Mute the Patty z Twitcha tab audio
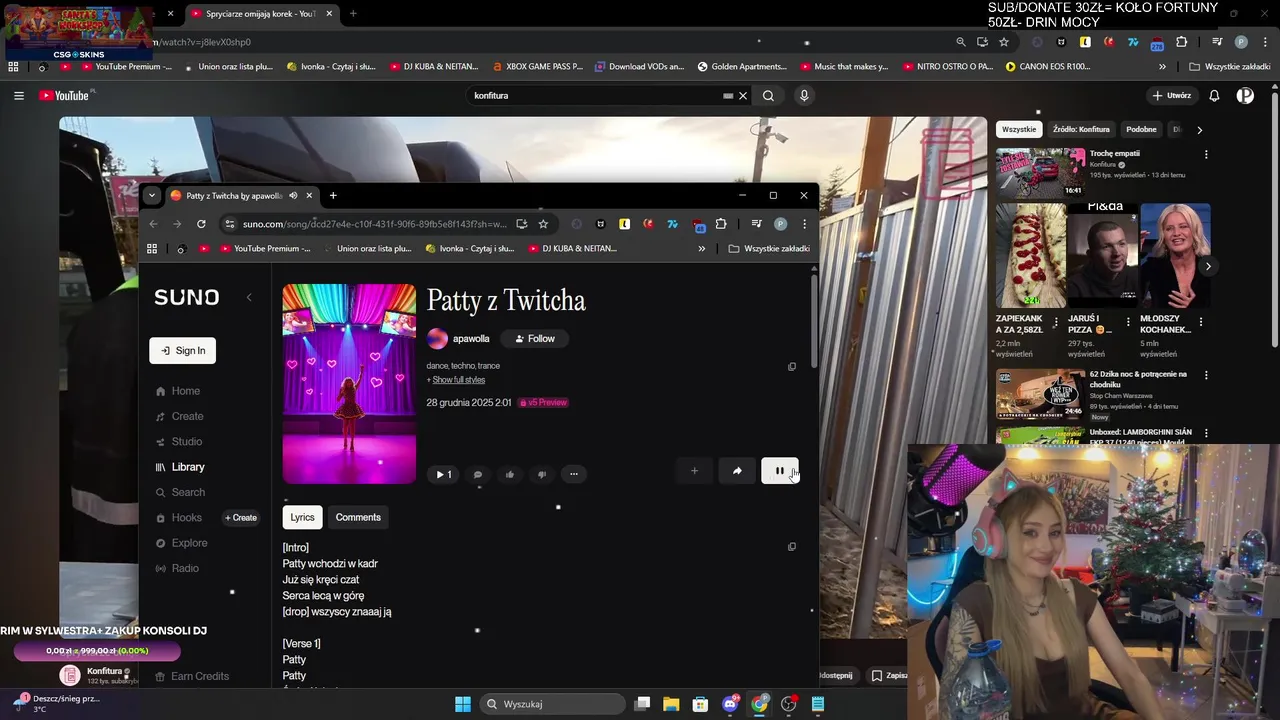This screenshot has height=720, width=1280. (x=293, y=196)
